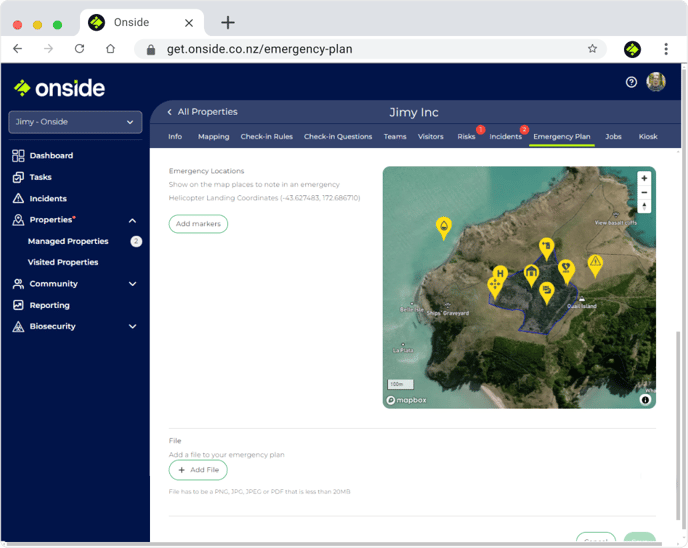This screenshot has height=548, width=688.
Task: Select the water drop map marker
Action: click(444, 227)
